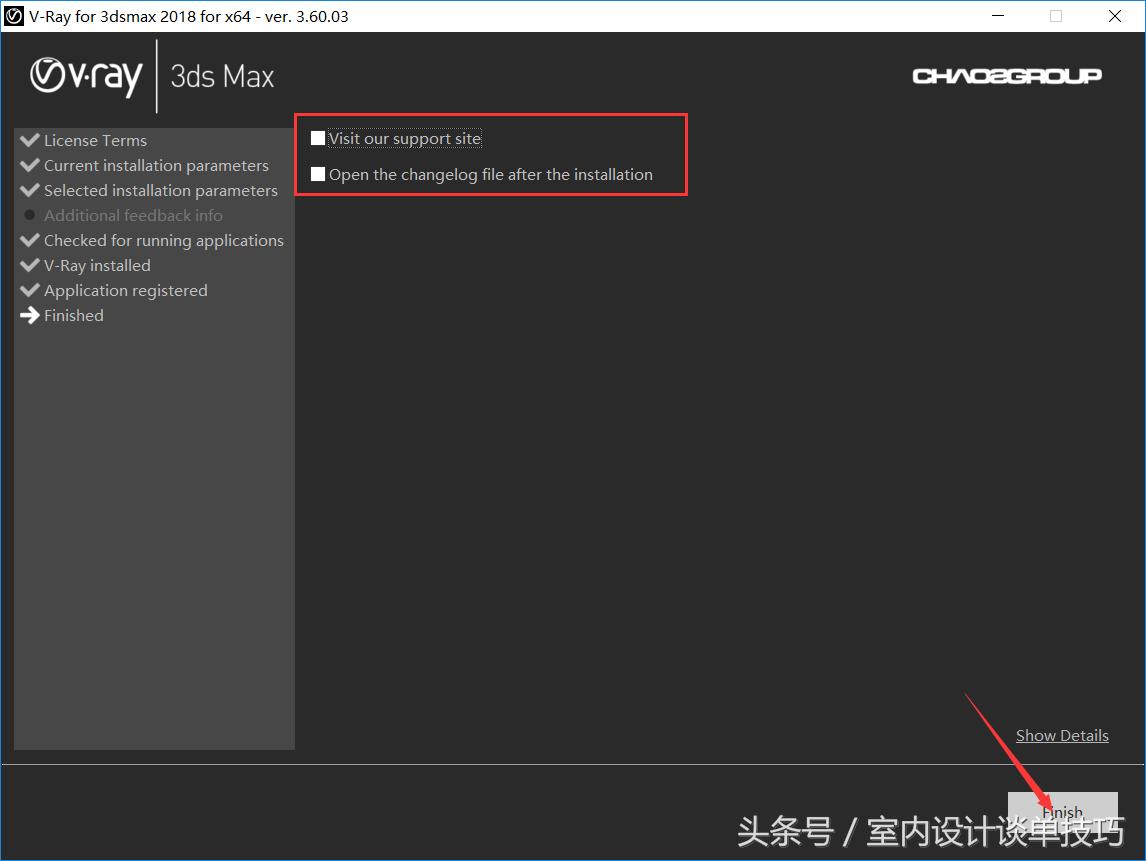1146x861 pixels.
Task: Select 'Checked for running applications' step
Action: click(x=164, y=240)
